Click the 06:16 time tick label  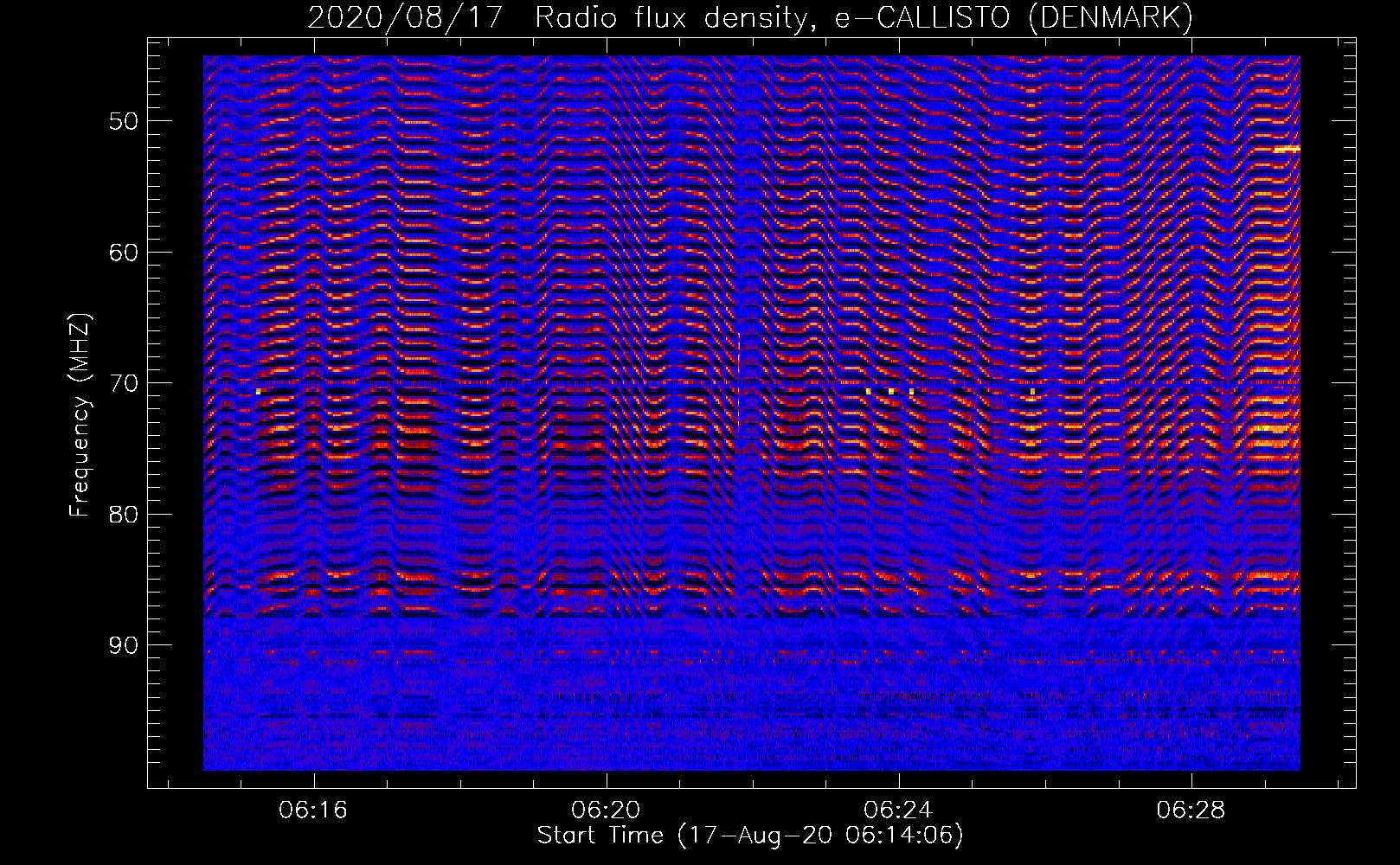[313, 810]
